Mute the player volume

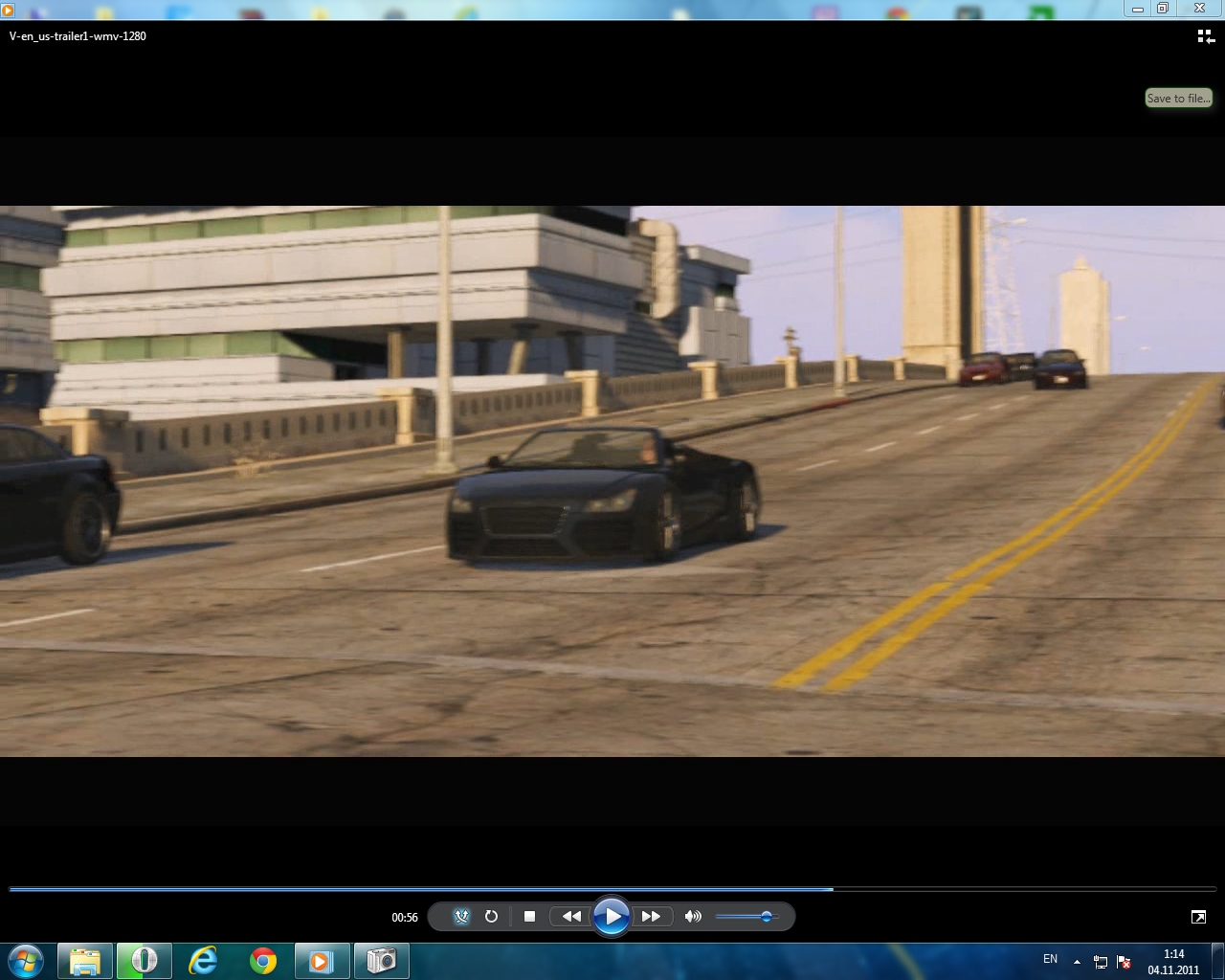click(x=693, y=916)
